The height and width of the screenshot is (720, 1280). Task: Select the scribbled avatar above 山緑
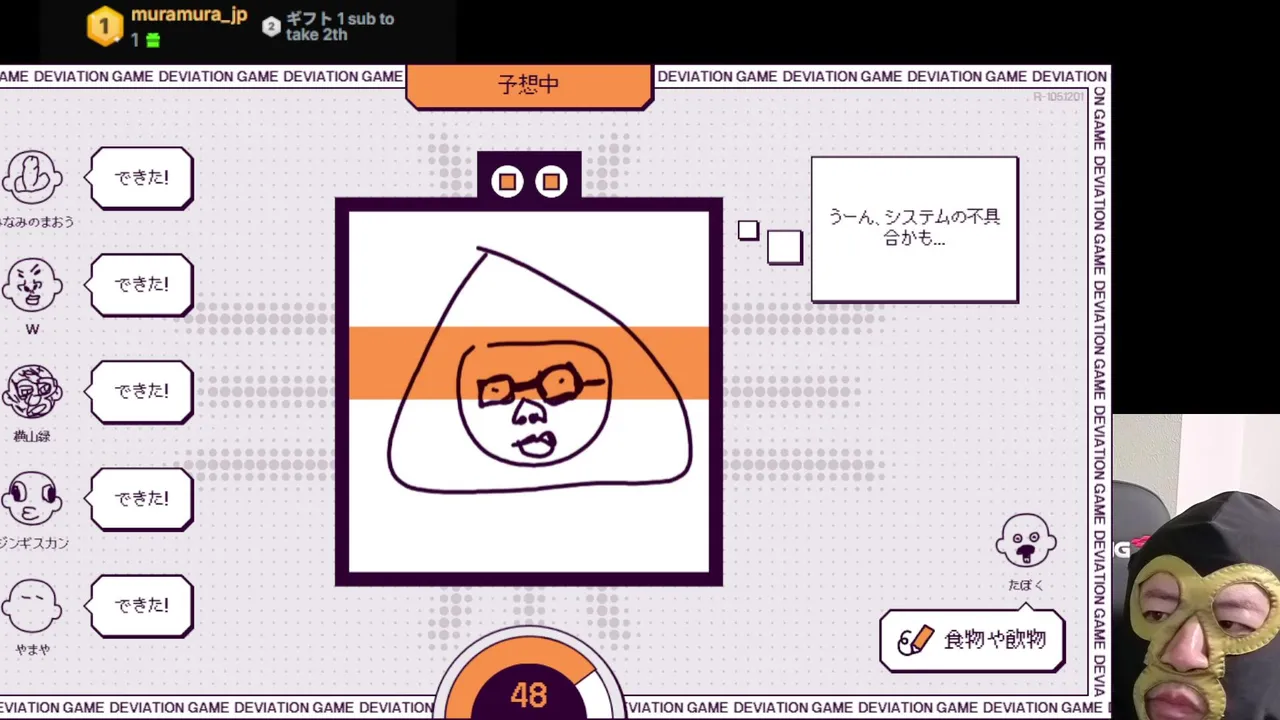(x=32, y=392)
